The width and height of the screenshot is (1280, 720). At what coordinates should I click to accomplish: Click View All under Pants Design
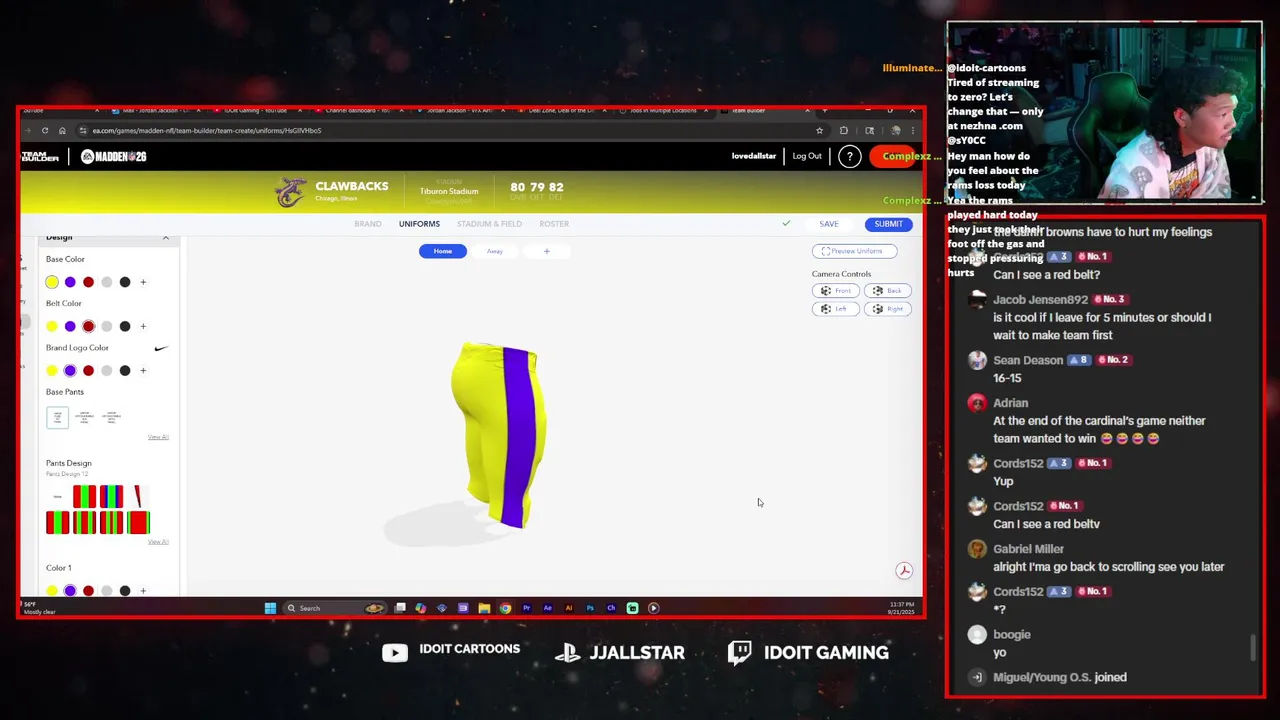[158, 542]
